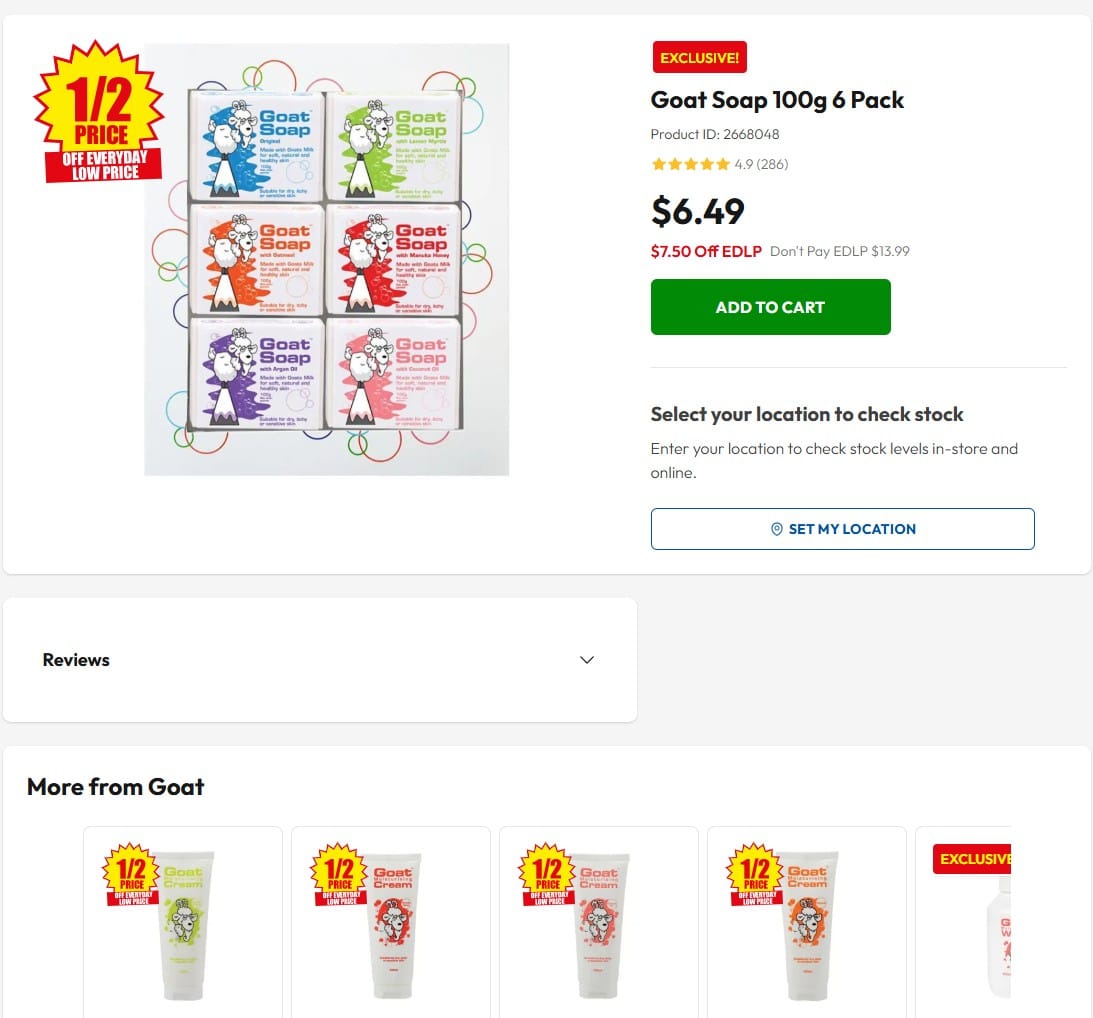Open the Goat Soap 6 pack product image
The height and width of the screenshot is (1018, 1093).
click(326, 259)
